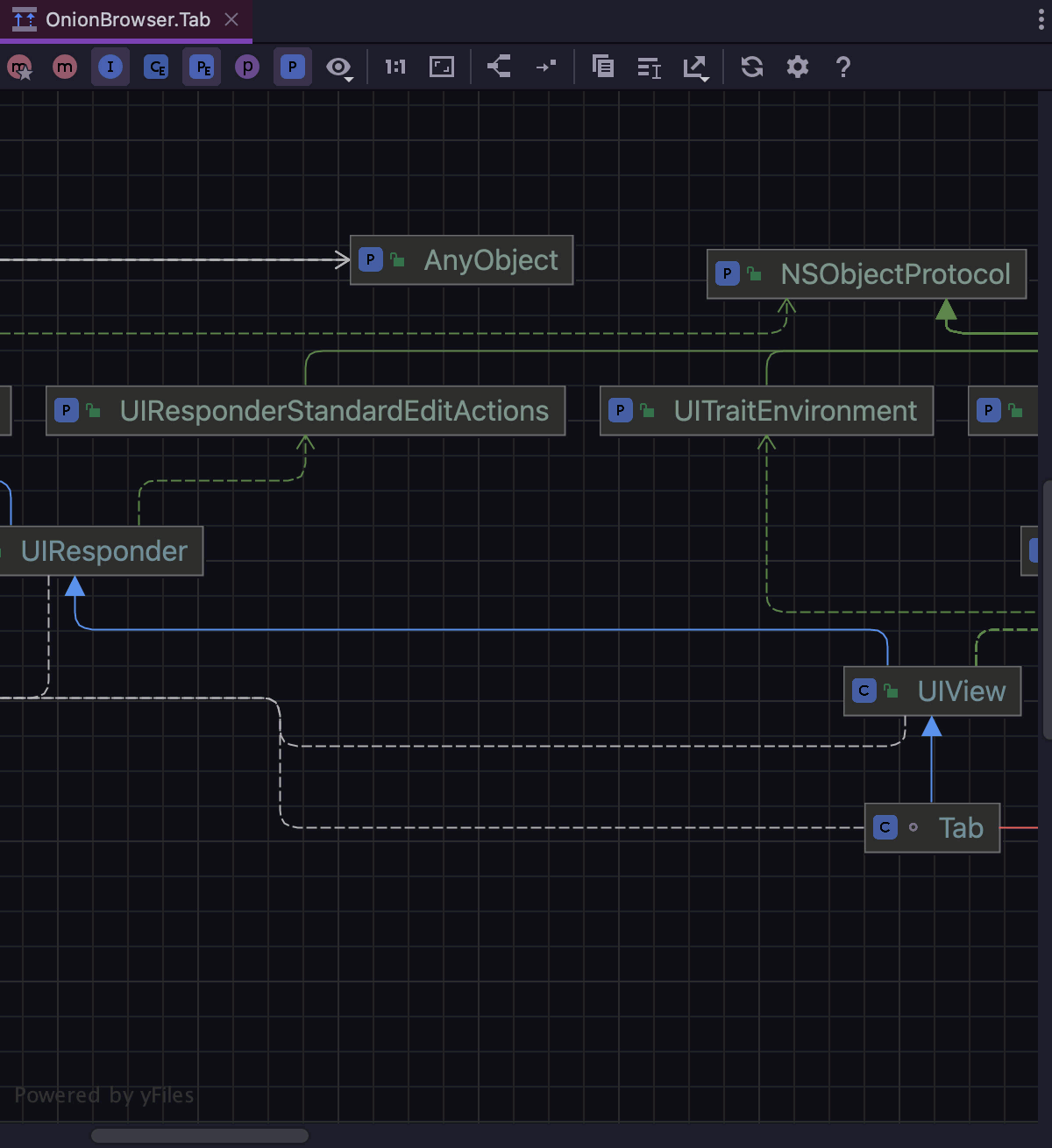Toggle the Methods 'm' filter button

coord(65,67)
